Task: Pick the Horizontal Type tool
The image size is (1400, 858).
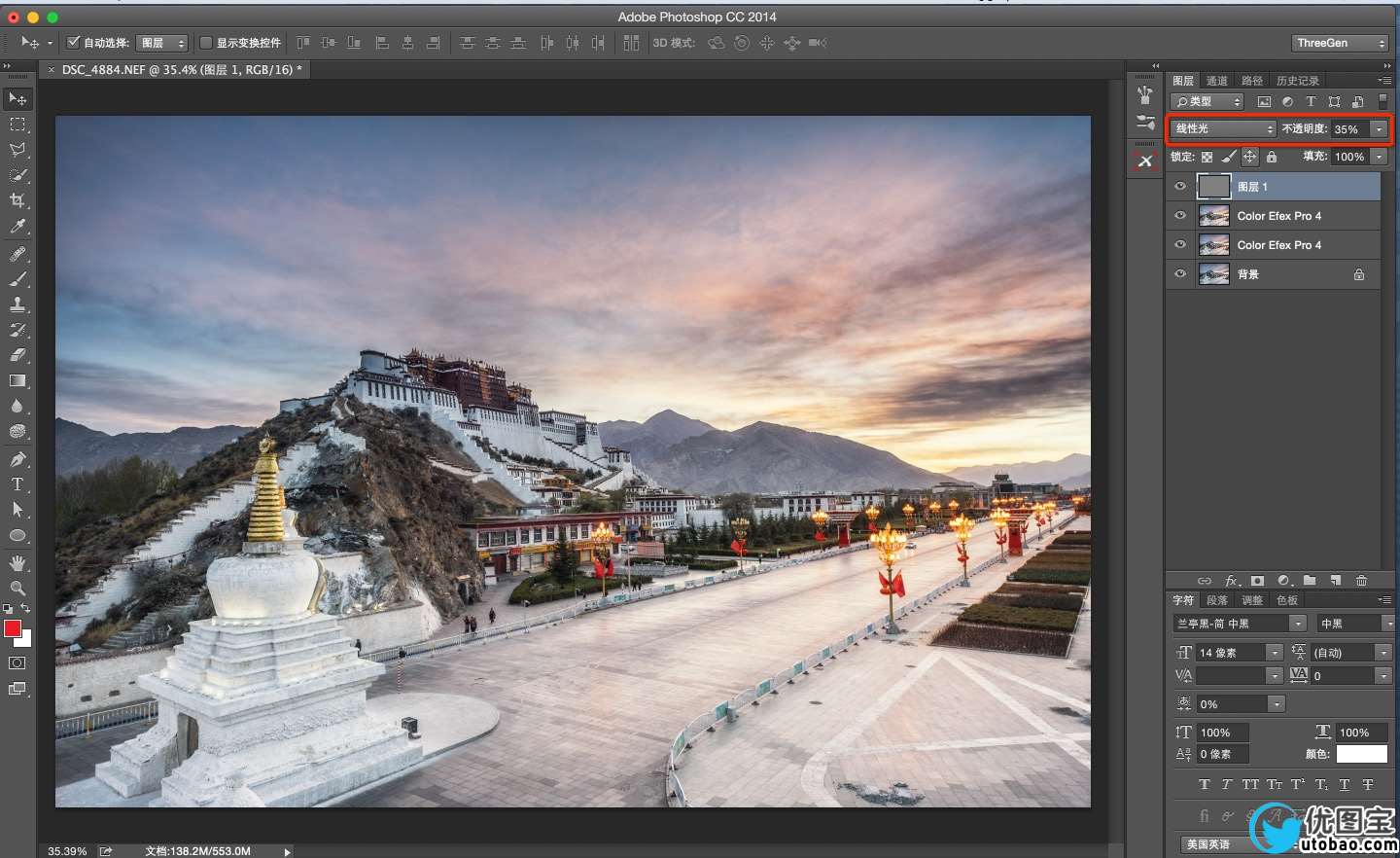Action: tap(17, 484)
